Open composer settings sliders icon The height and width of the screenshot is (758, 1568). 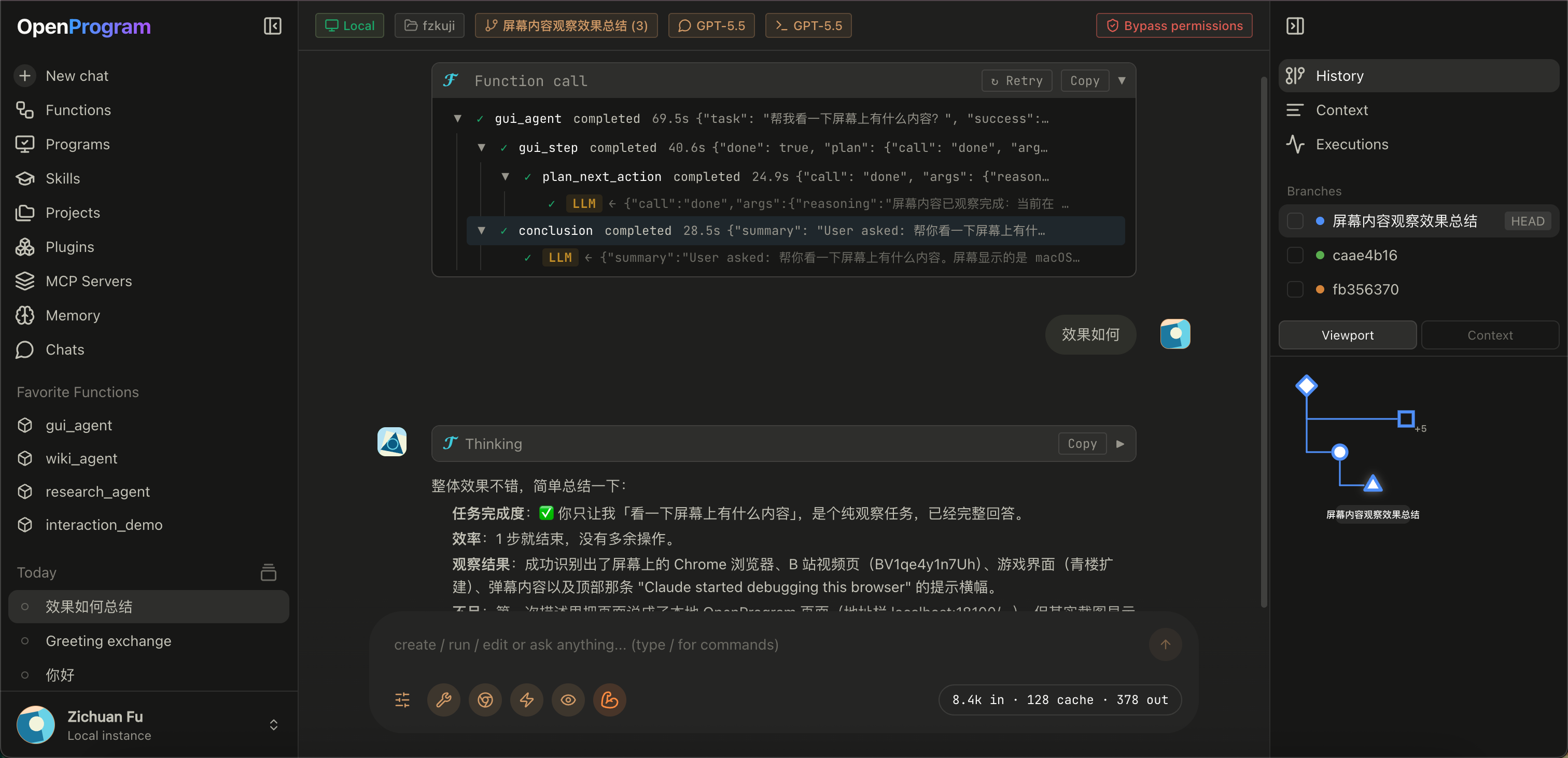click(x=402, y=699)
